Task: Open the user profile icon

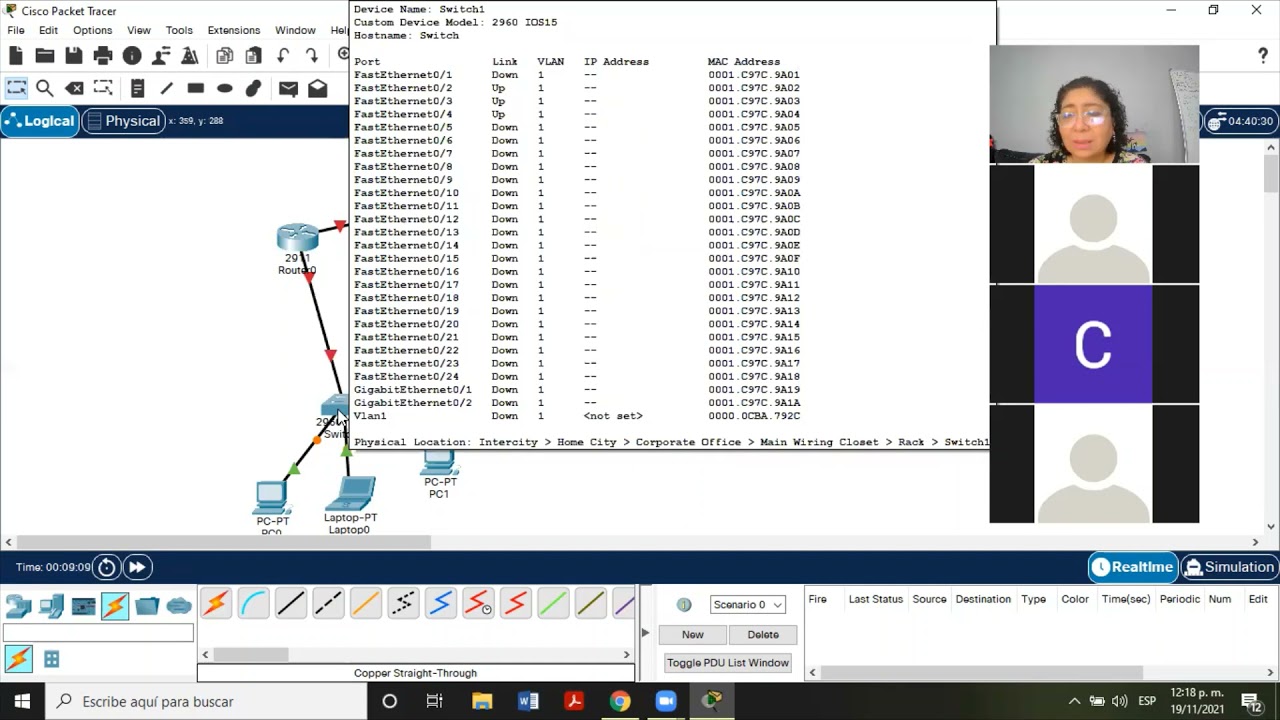Action: tap(160, 55)
